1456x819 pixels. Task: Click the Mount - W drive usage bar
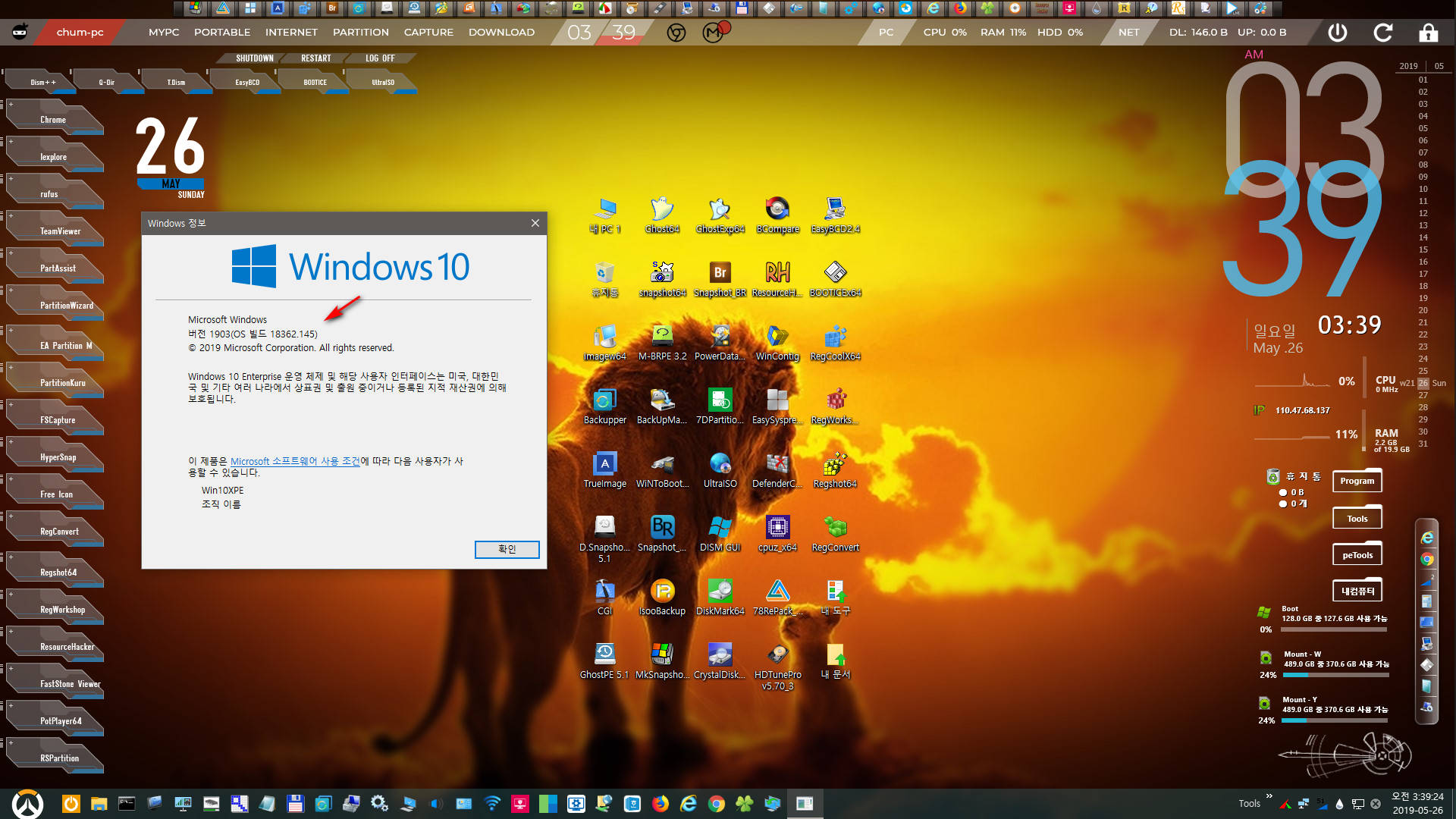point(1335,675)
